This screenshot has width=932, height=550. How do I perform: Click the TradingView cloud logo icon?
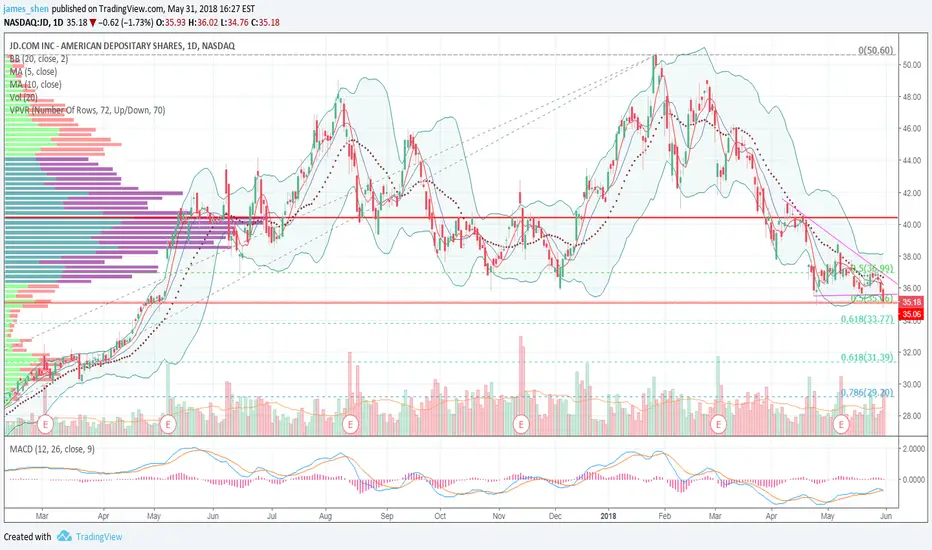(x=64, y=536)
